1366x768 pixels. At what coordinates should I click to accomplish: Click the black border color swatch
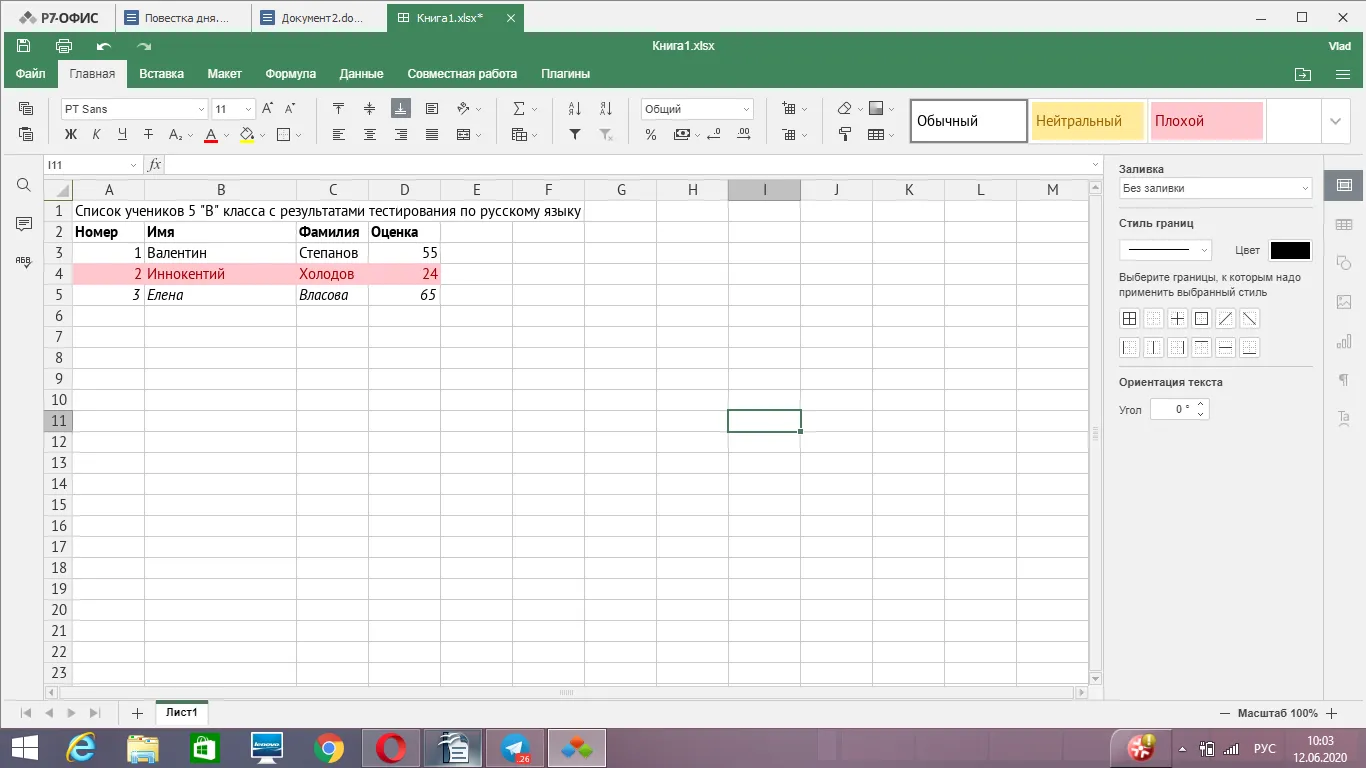(1290, 251)
